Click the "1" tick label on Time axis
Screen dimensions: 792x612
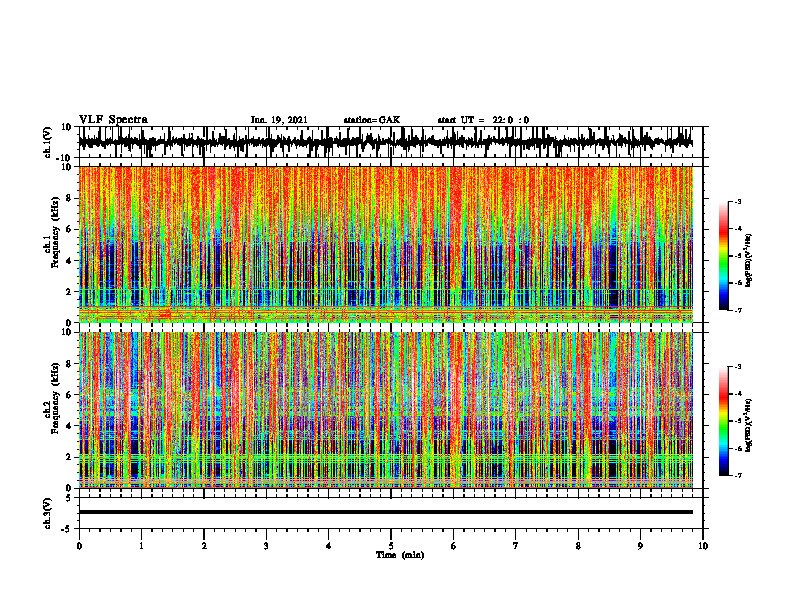141,546
